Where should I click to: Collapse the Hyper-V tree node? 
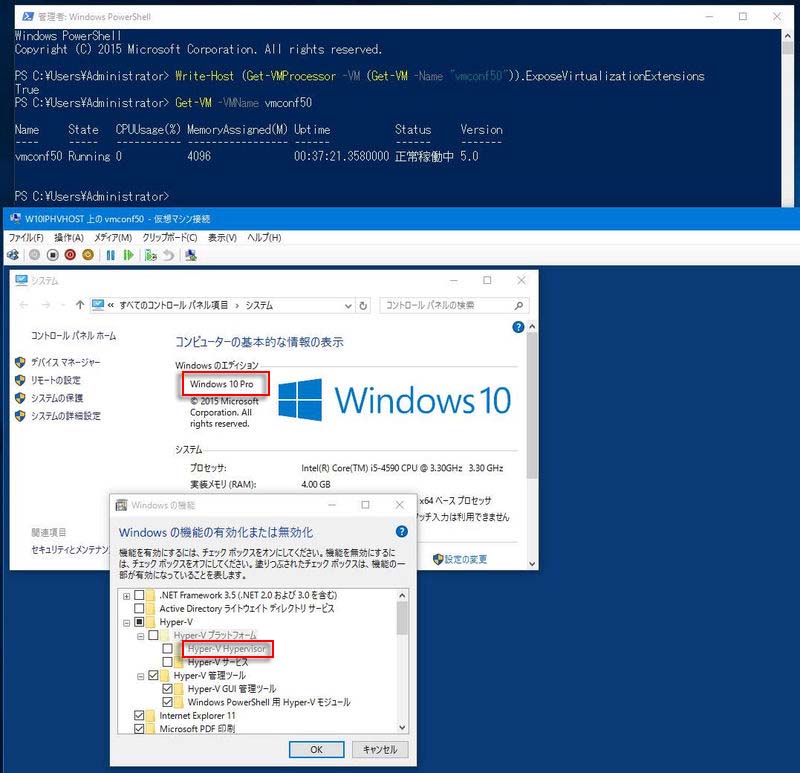126,622
